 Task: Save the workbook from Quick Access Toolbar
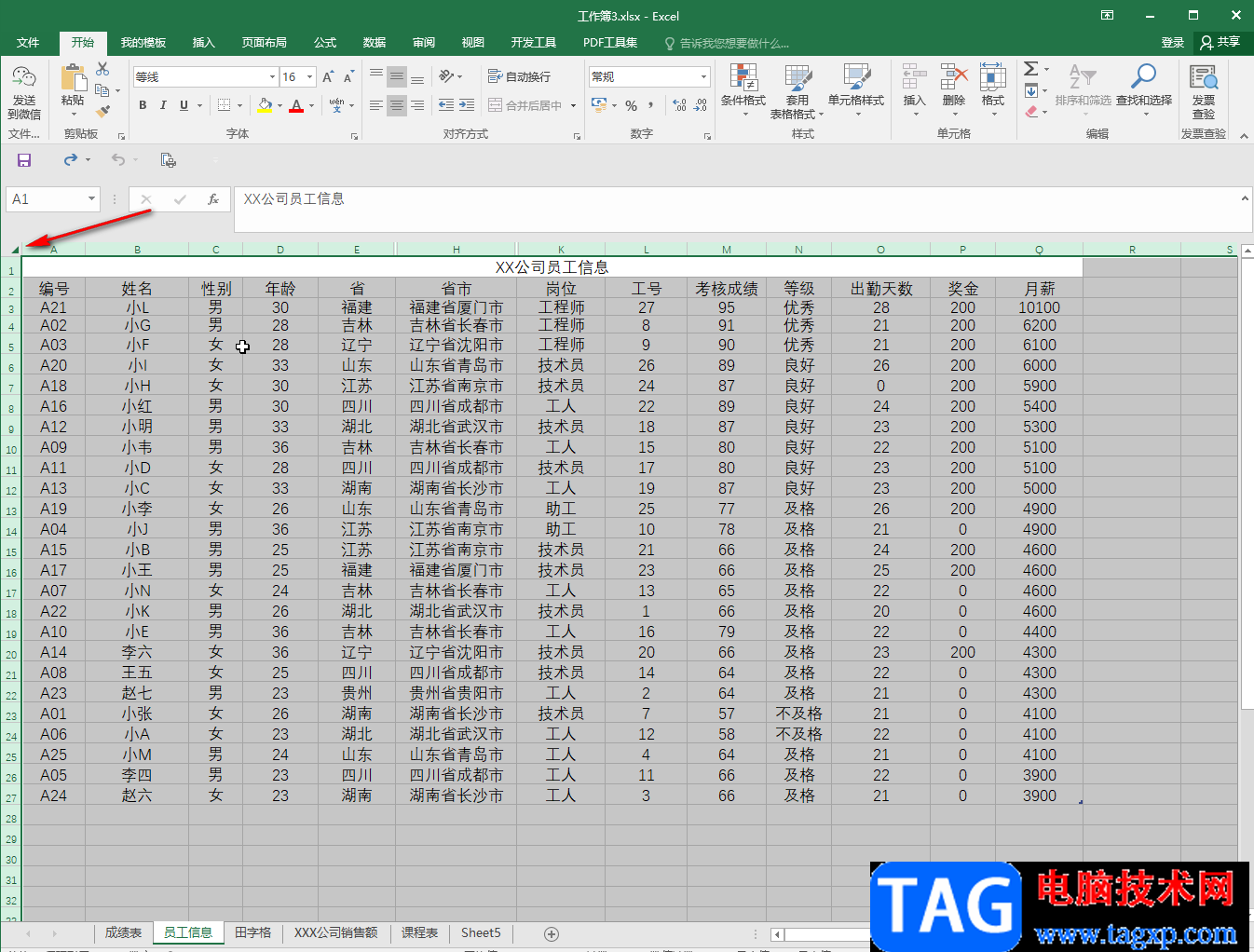click(24, 160)
